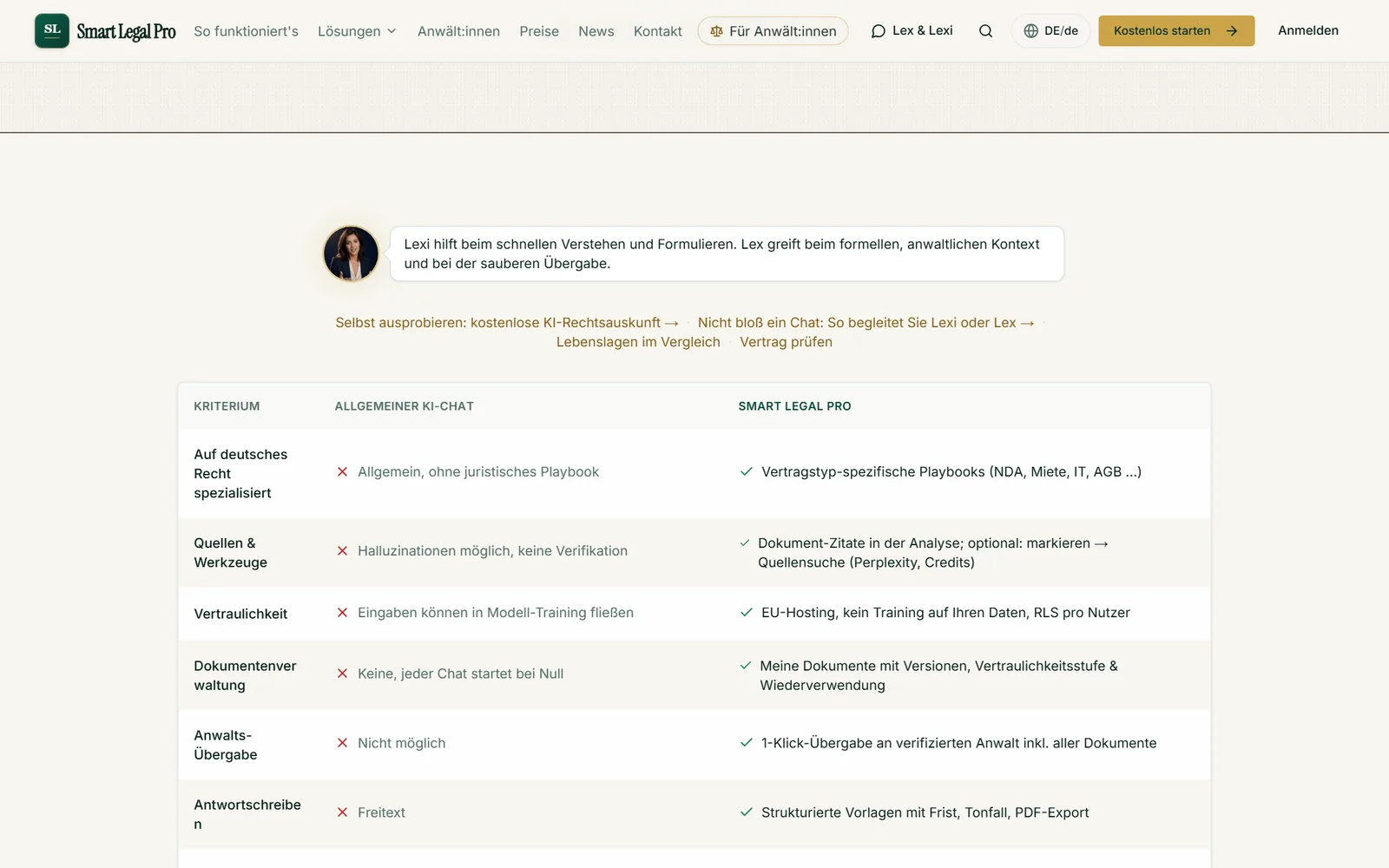Viewport: 1389px width, 868px height.
Task: Click the Anwalts-Übergabe row label
Action: 226,745
